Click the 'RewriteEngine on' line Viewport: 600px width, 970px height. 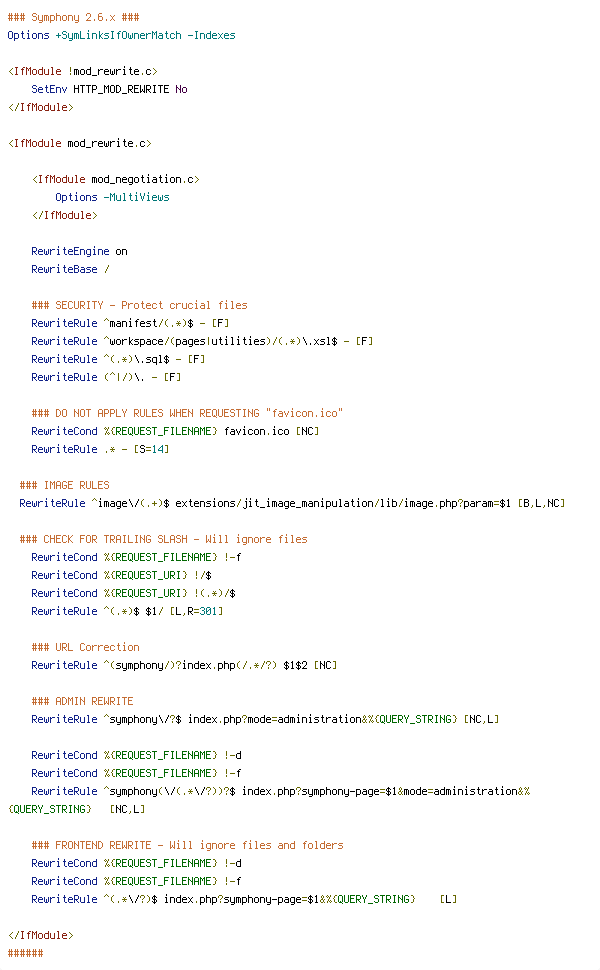(x=79, y=251)
